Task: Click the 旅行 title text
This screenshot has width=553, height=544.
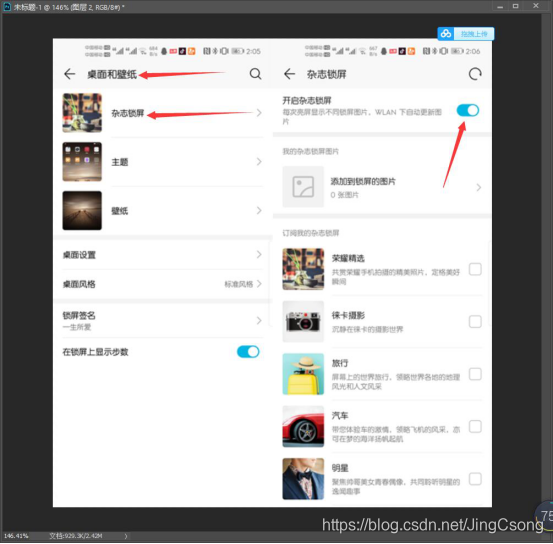Action: [340, 363]
